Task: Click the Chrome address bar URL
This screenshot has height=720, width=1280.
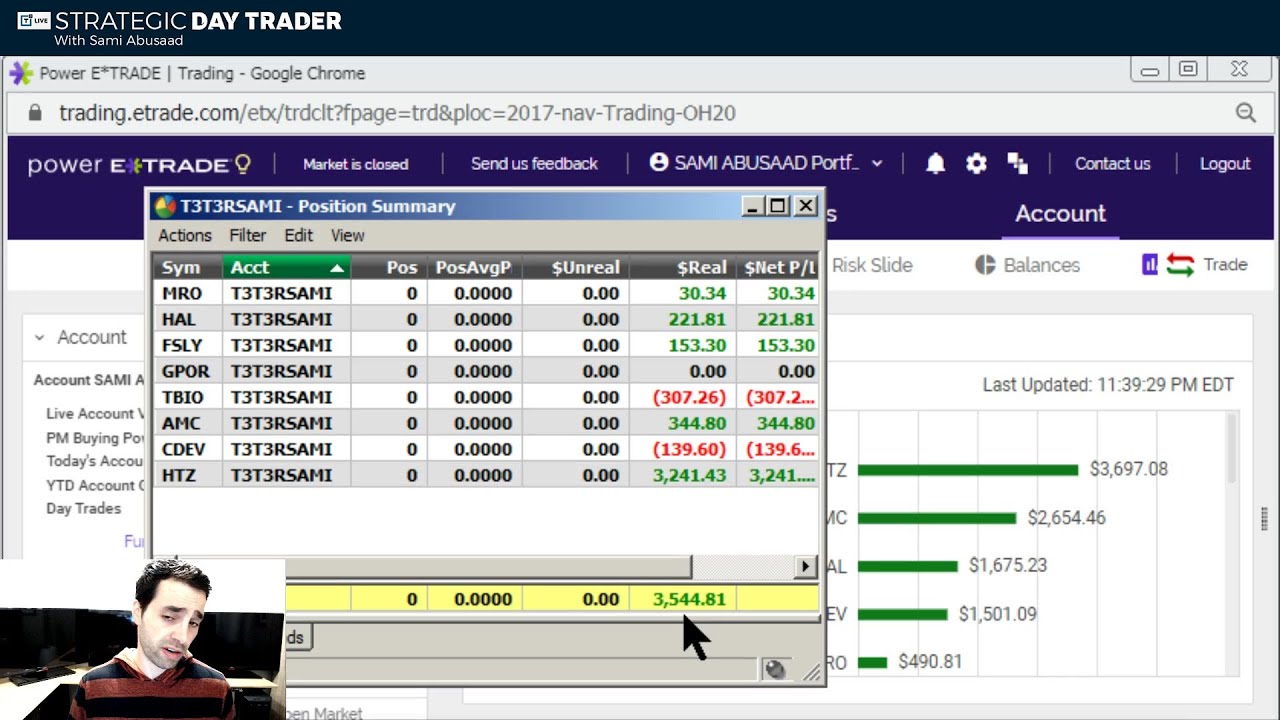Action: [x=397, y=113]
